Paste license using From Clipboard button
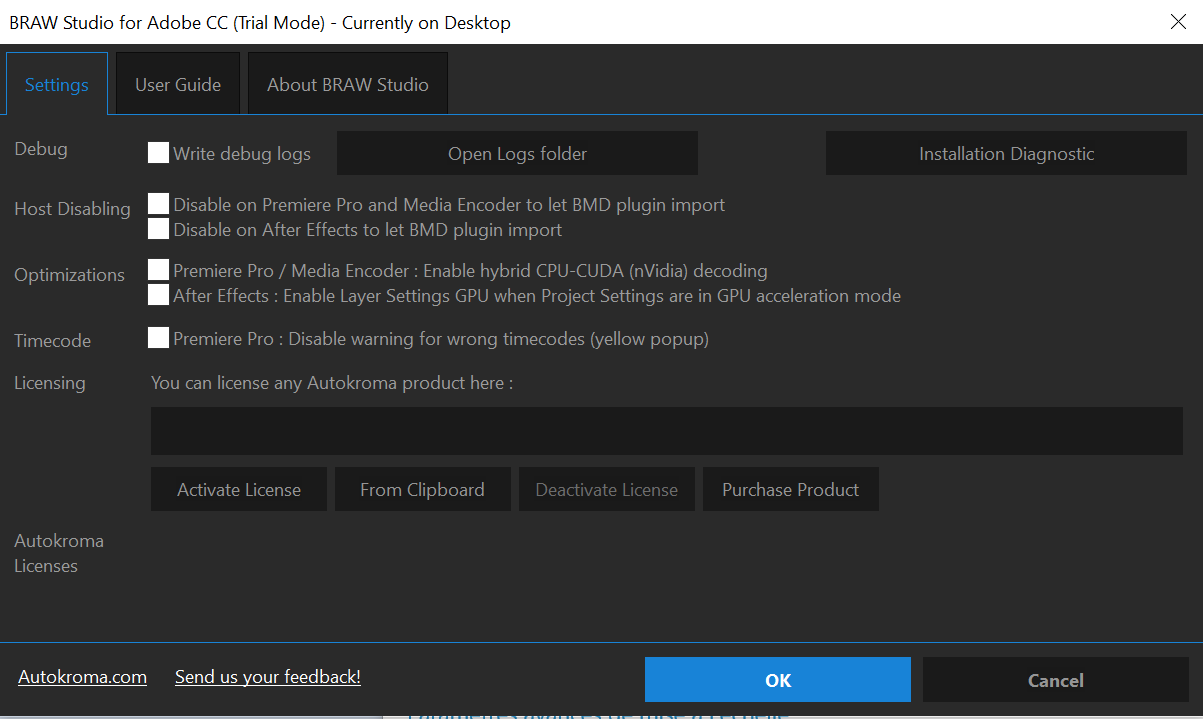1203x719 pixels. pyautogui.click(x=422, y=489)
